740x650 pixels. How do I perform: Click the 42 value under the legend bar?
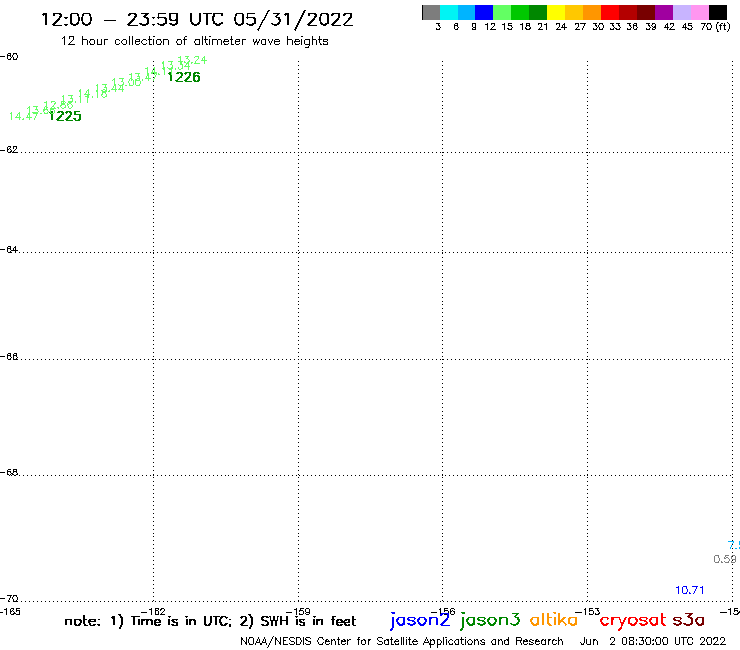pos(669,27)
